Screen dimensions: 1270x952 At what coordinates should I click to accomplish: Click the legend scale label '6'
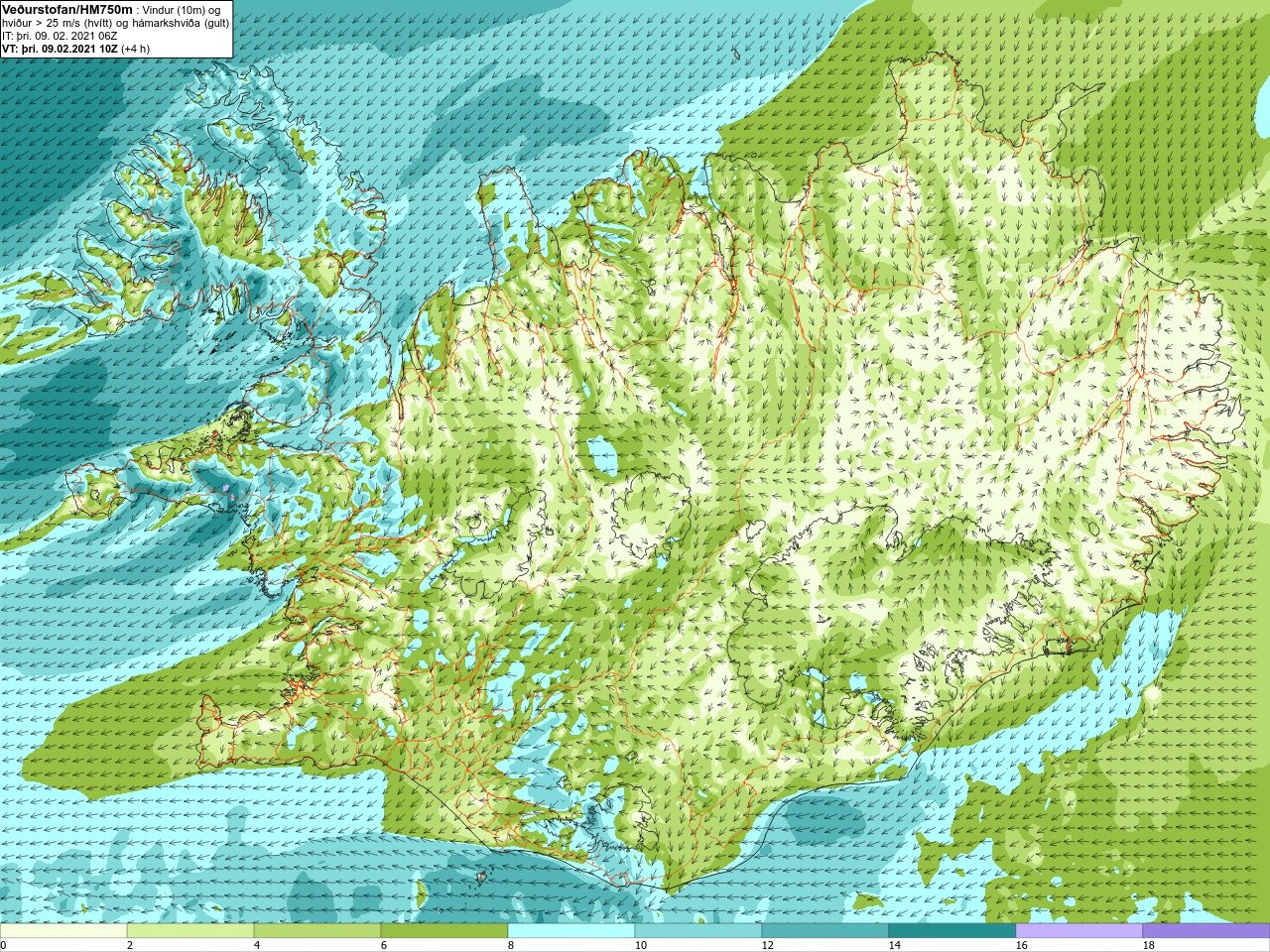pos(384,945)
